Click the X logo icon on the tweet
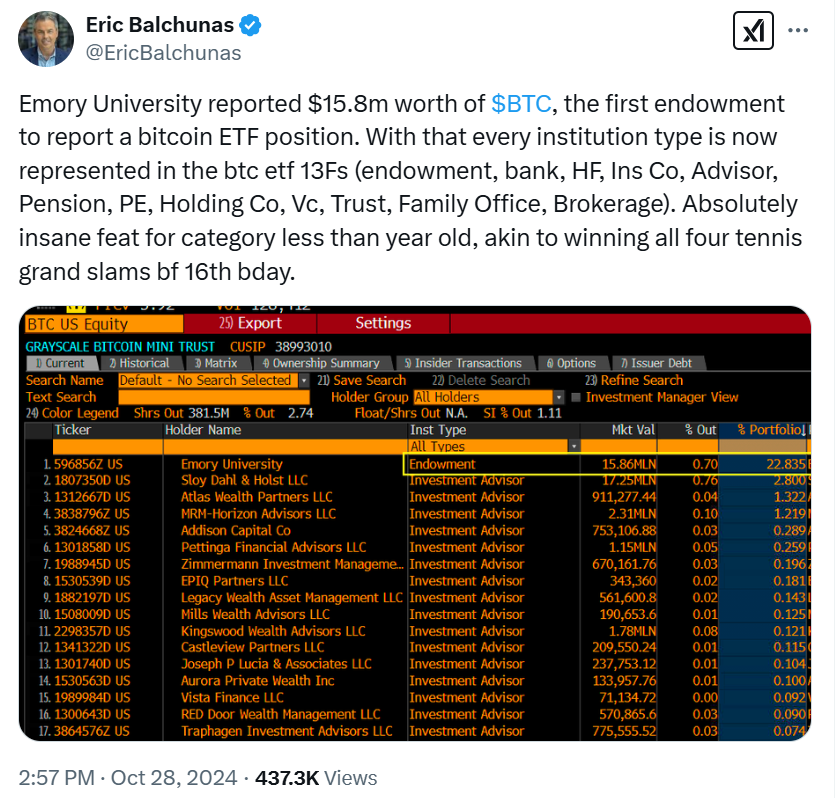The image size is (838, 798). (x=753, y=30)
